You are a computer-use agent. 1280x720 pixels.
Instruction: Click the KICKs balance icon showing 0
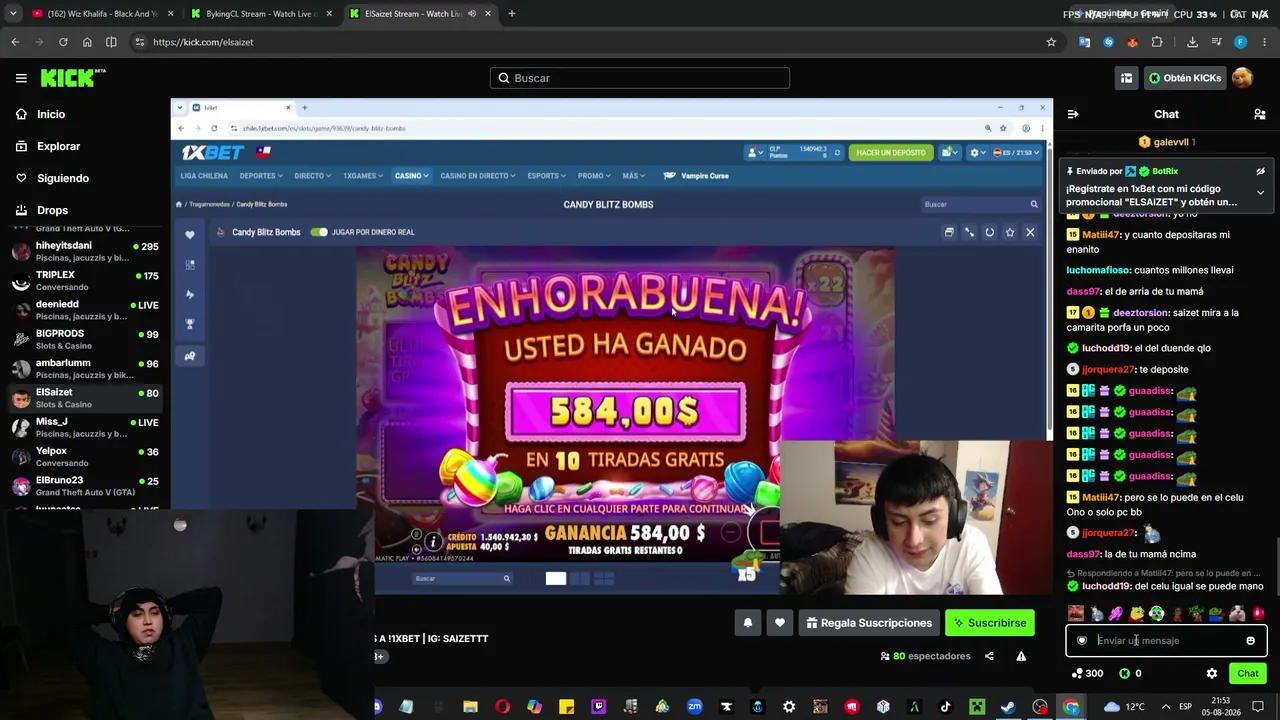point(1124,673)
